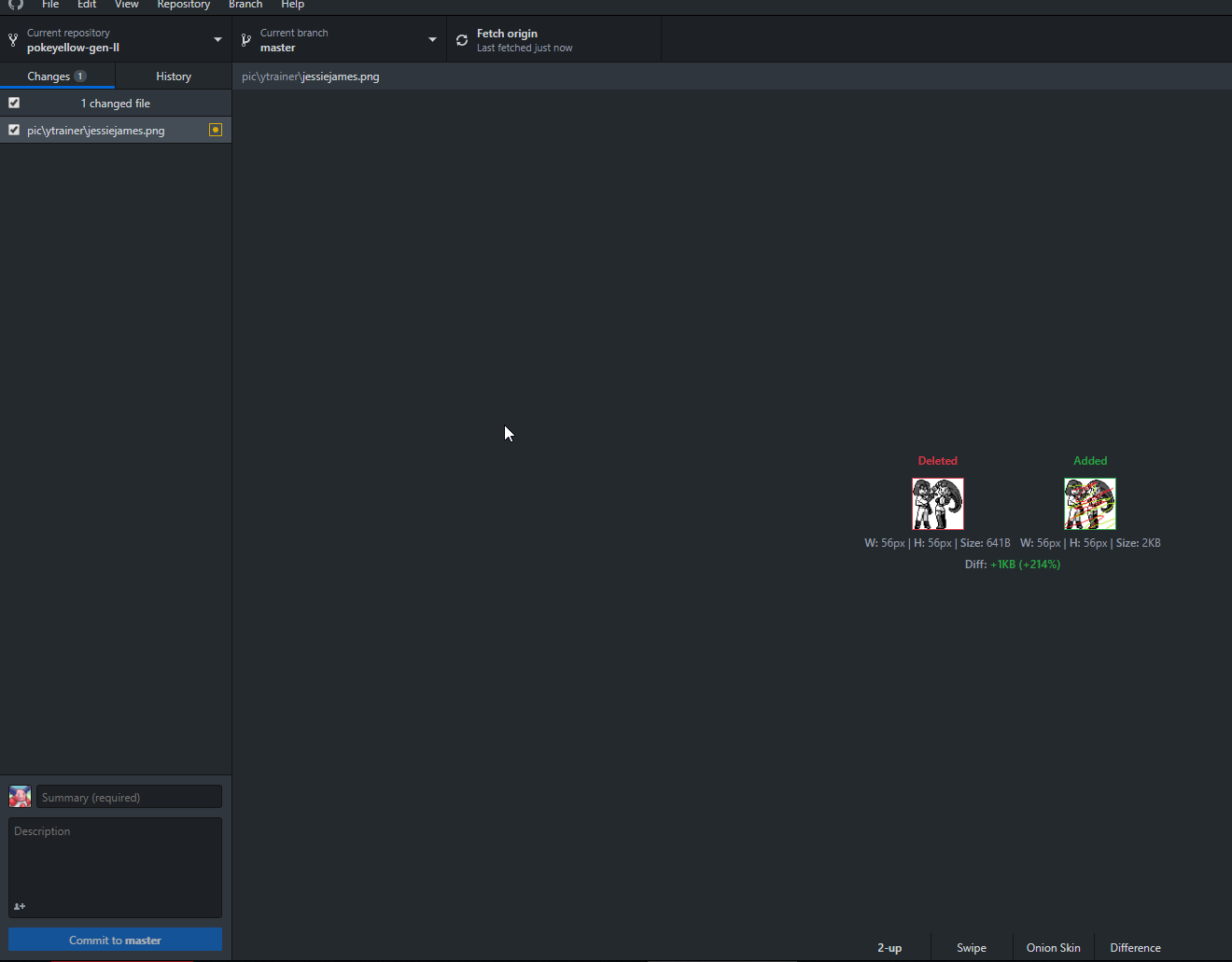Expand the Current repository dropdown arrow
The height and width of the screenshot is (962, 1232).
pyautogui.click(x=217, y=40)
